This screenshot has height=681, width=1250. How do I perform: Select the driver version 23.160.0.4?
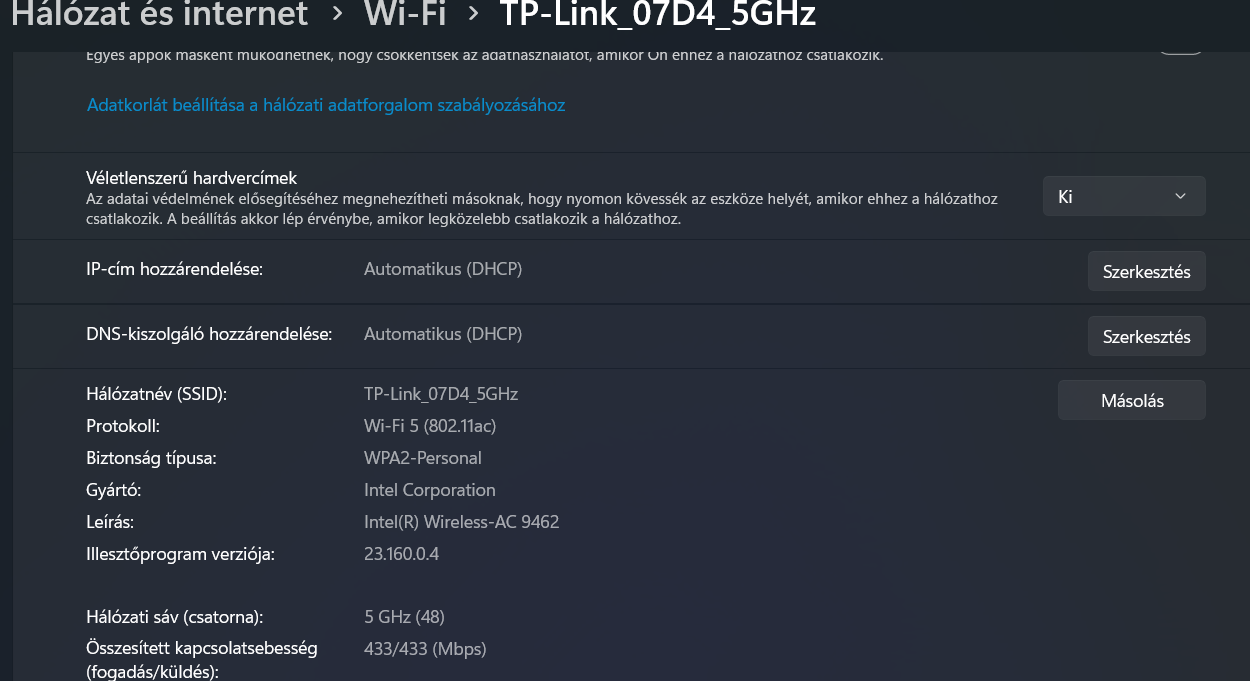(x=401, y=554)
